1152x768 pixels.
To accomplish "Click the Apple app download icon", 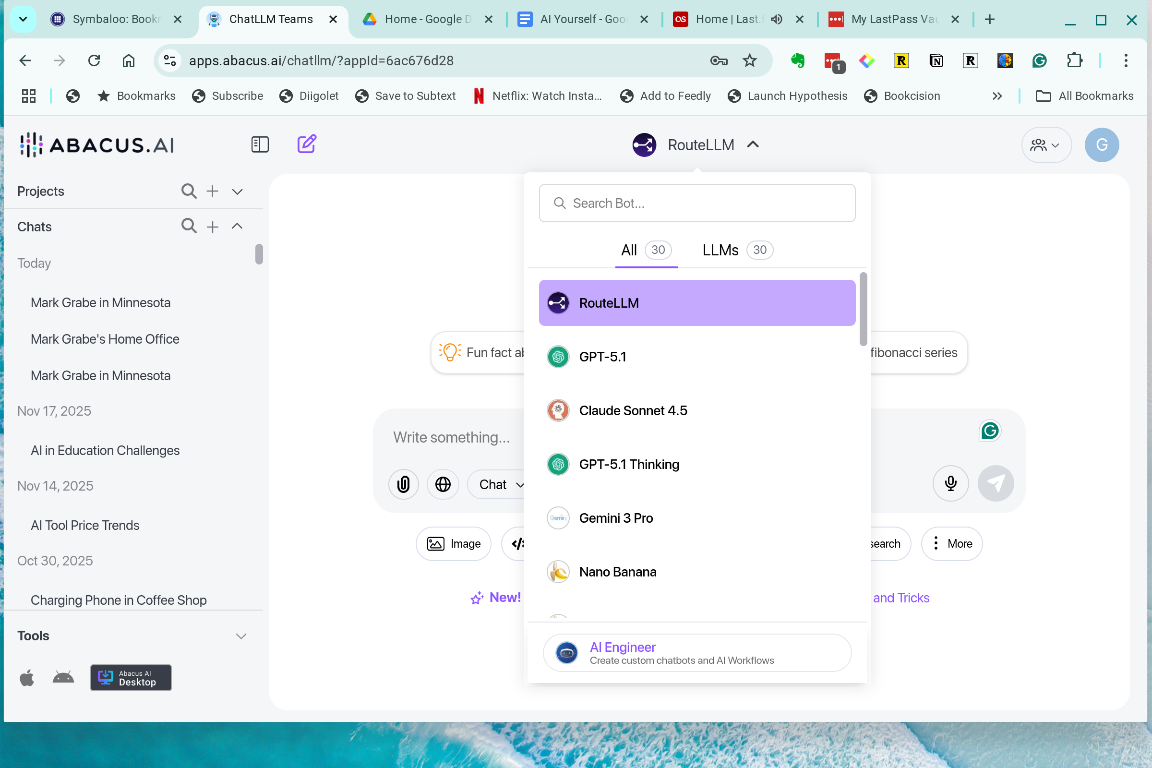I will click(x=27, y=678).
